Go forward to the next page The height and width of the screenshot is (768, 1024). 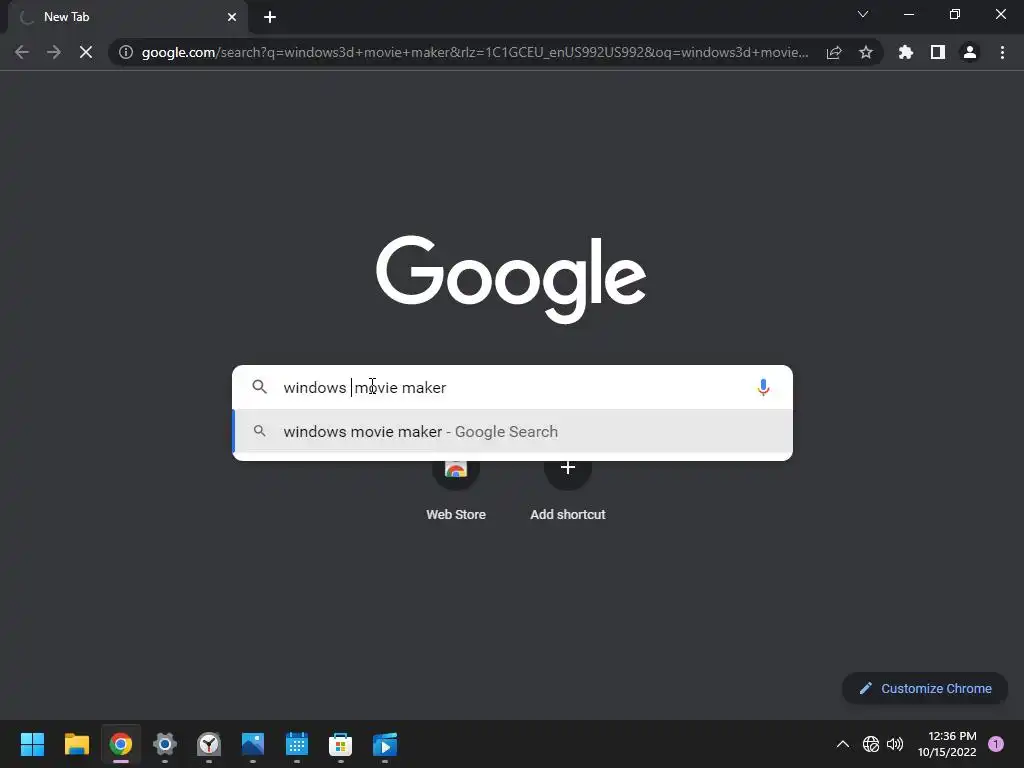[54, 52]
